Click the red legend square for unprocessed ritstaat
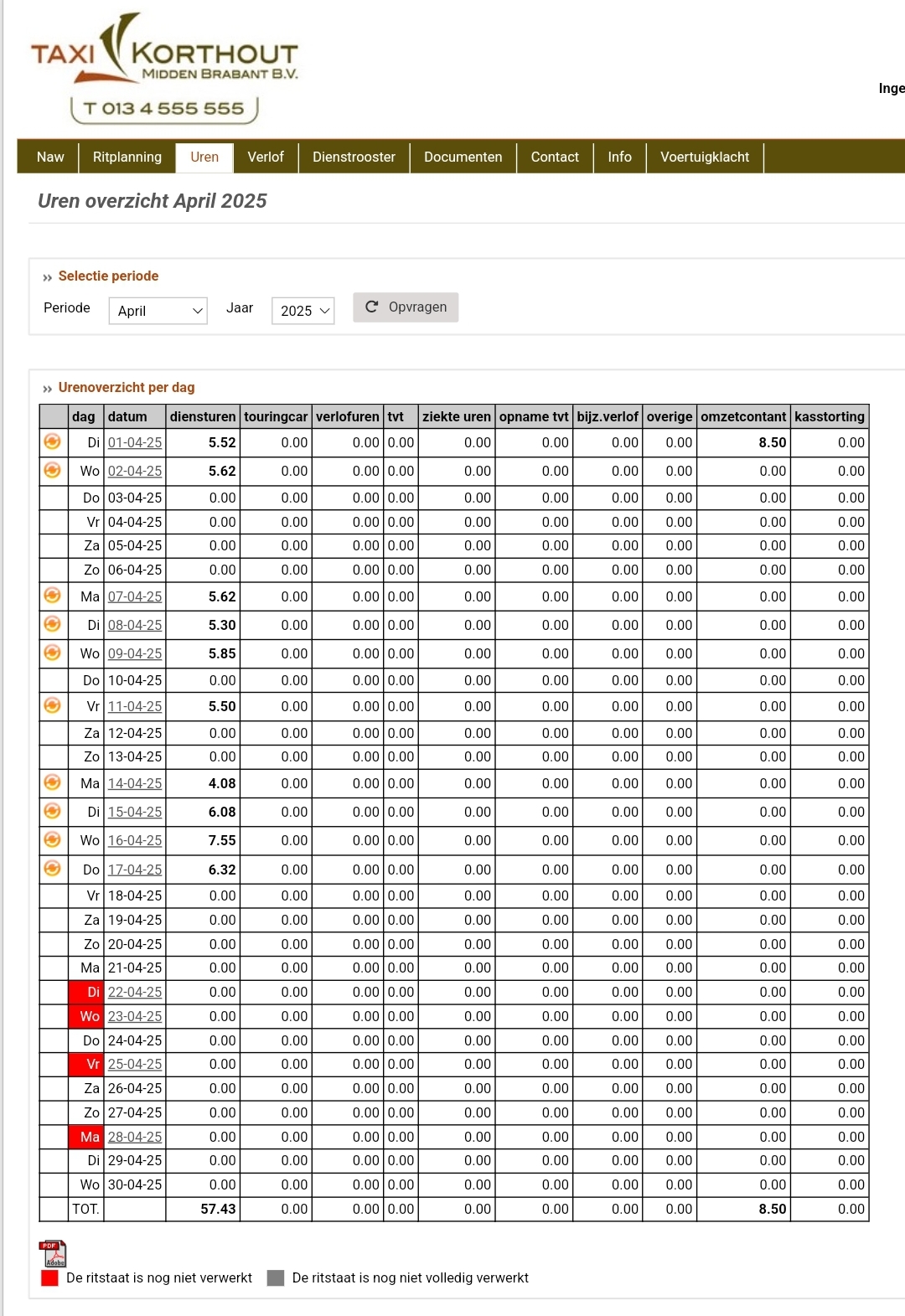 (50, 1278)
